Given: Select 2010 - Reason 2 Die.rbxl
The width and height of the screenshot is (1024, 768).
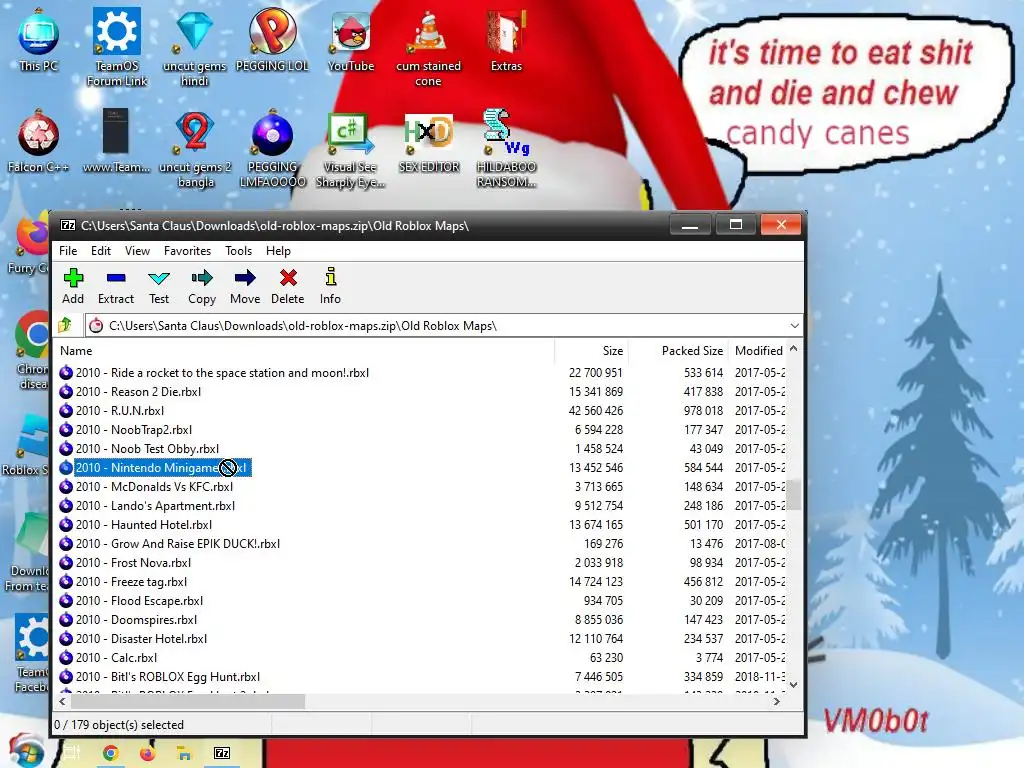Looking at the screenshot, I should (x=130, y=392).
